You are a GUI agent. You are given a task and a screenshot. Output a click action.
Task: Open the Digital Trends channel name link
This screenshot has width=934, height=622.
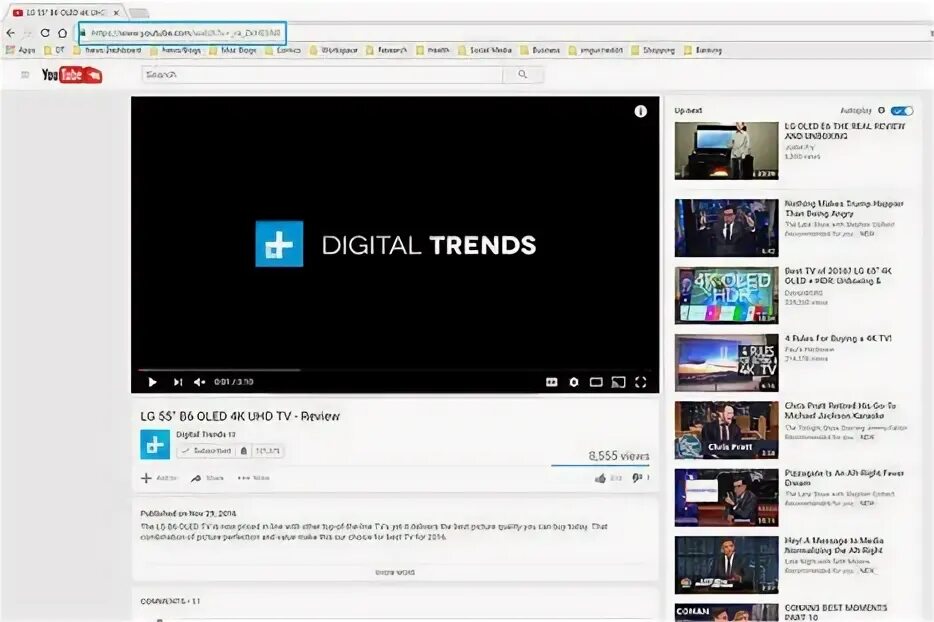206,434
